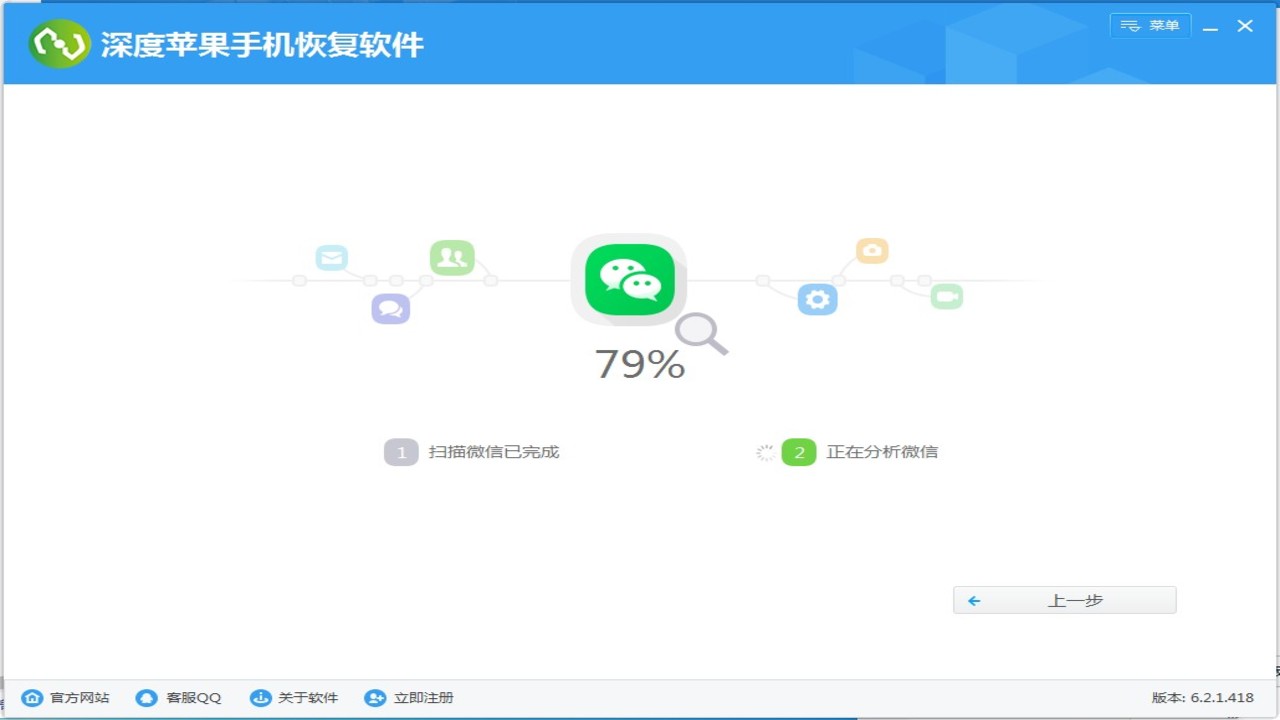This screenshot has height=720, width=1280.
Task: Click the green contacts icon on the scan path
Action: (x=452, y=257)
